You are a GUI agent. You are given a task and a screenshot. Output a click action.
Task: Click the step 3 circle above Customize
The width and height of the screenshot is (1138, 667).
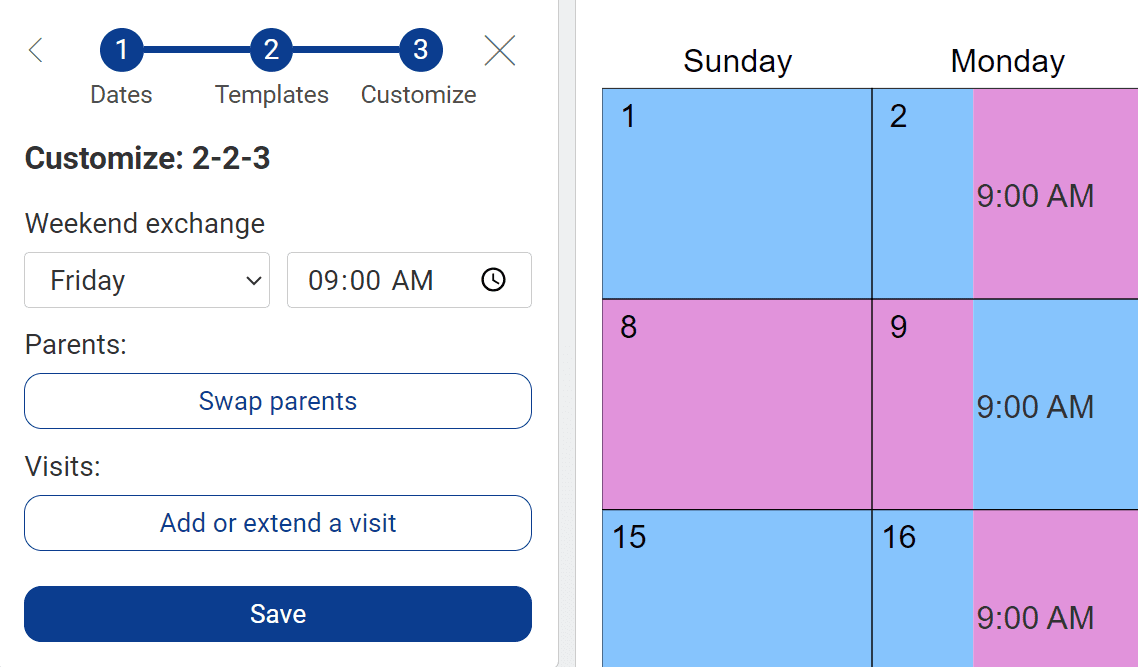418,49
